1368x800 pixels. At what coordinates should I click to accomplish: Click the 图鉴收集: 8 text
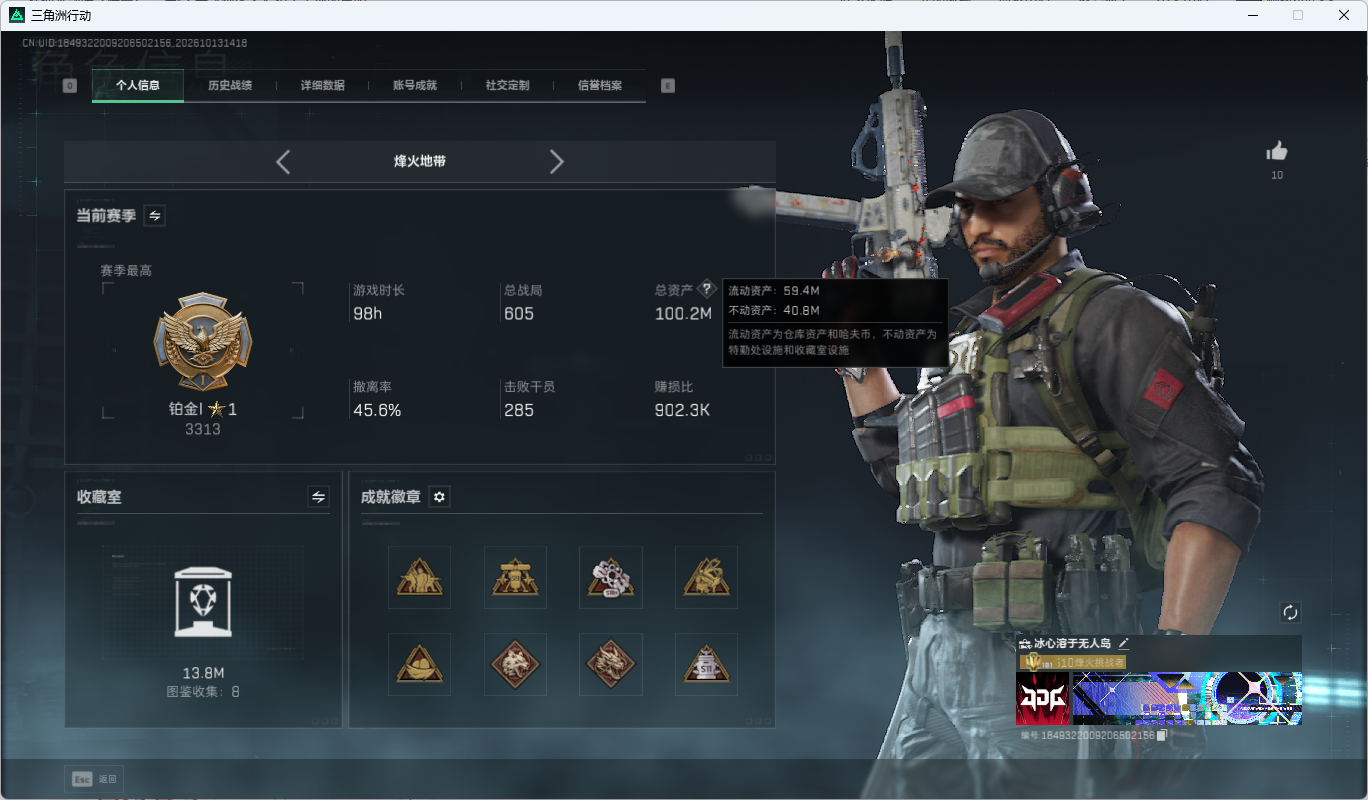click(203, 692)
